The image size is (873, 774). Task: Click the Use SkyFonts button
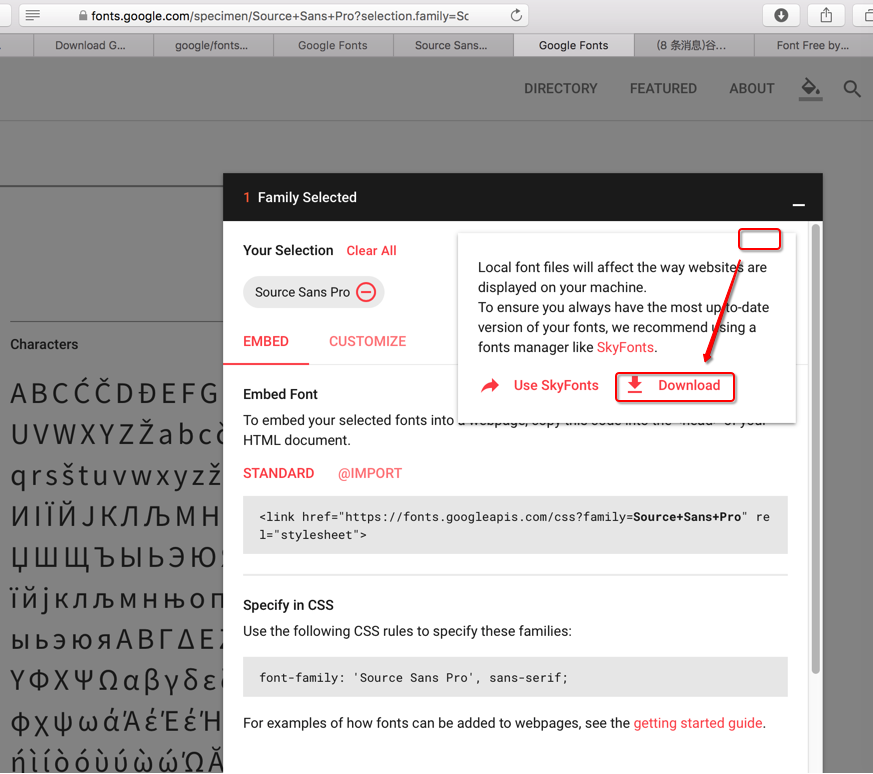(x=540, y=385)
